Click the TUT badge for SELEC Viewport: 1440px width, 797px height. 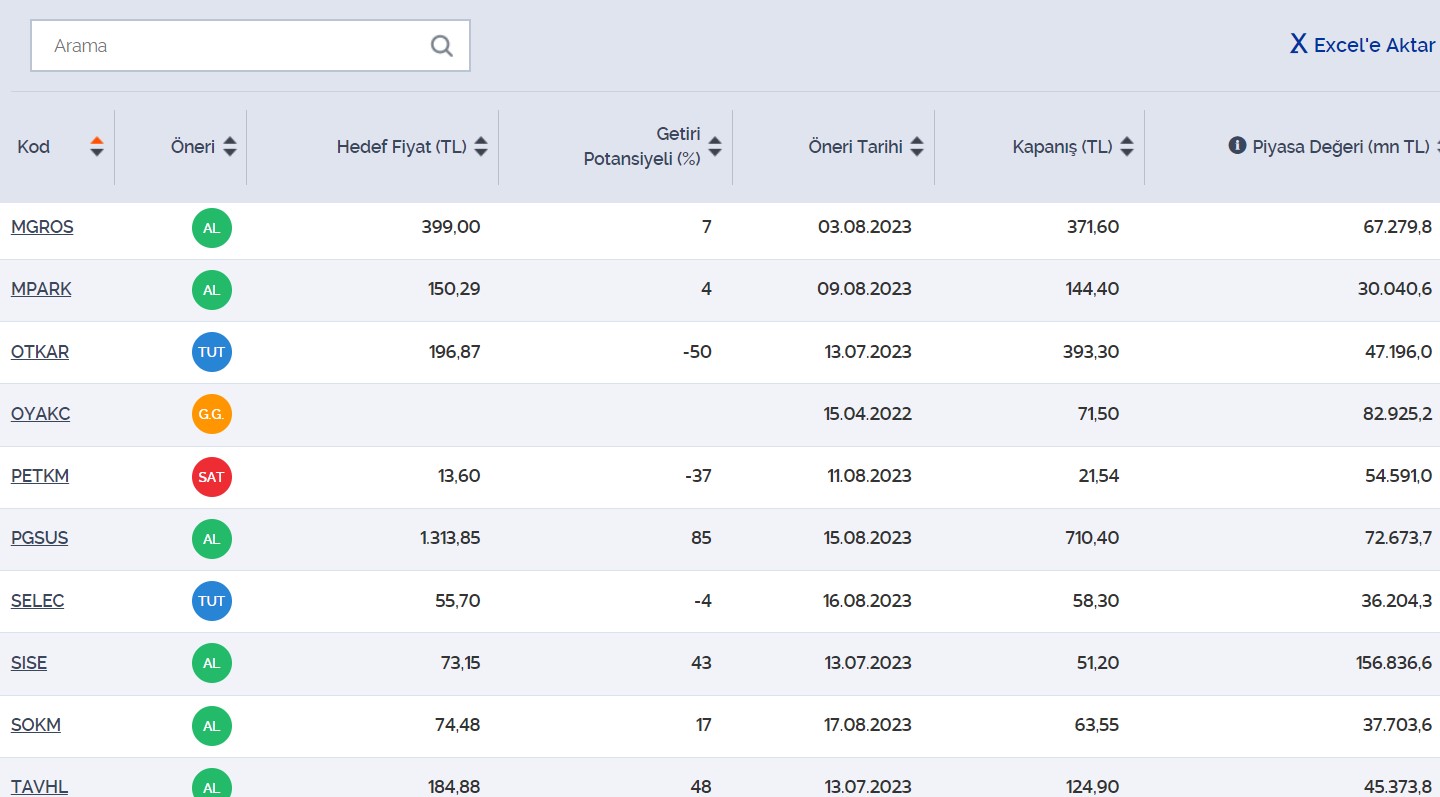pyautogui.click(x=211, y=601)
